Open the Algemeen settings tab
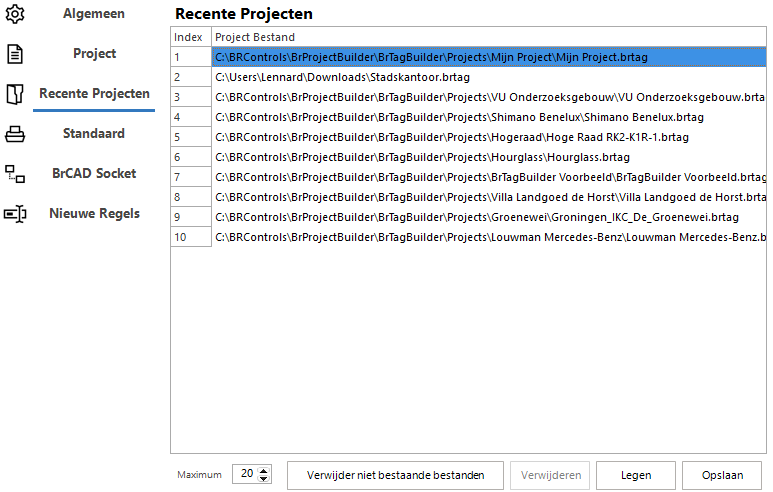Screen dimensions: 773x492 [94, 14]
